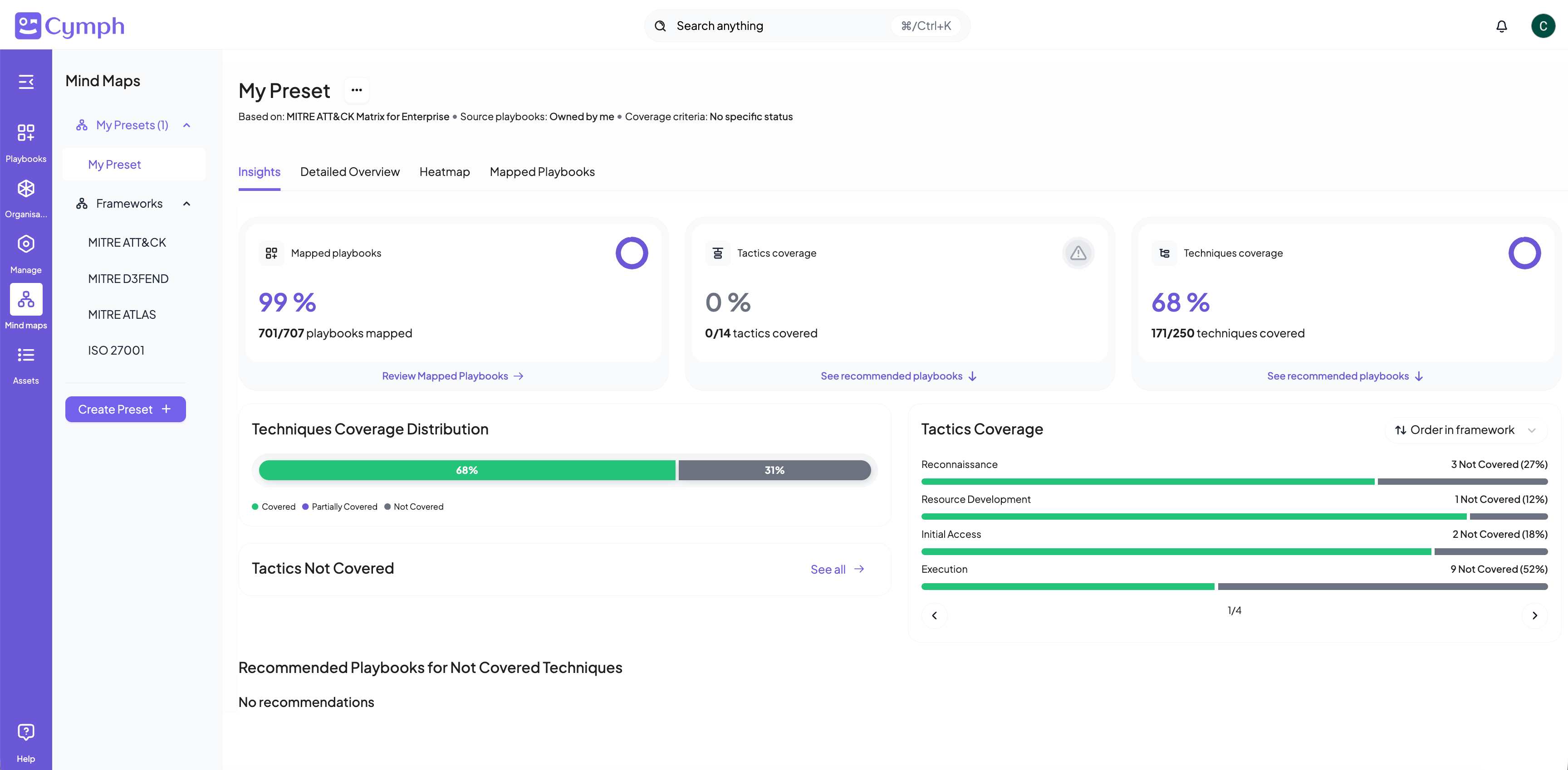The height and width of the screenshot is (770, 1568).
Task: Collapse the My Presets section
Action: [186, 125]
